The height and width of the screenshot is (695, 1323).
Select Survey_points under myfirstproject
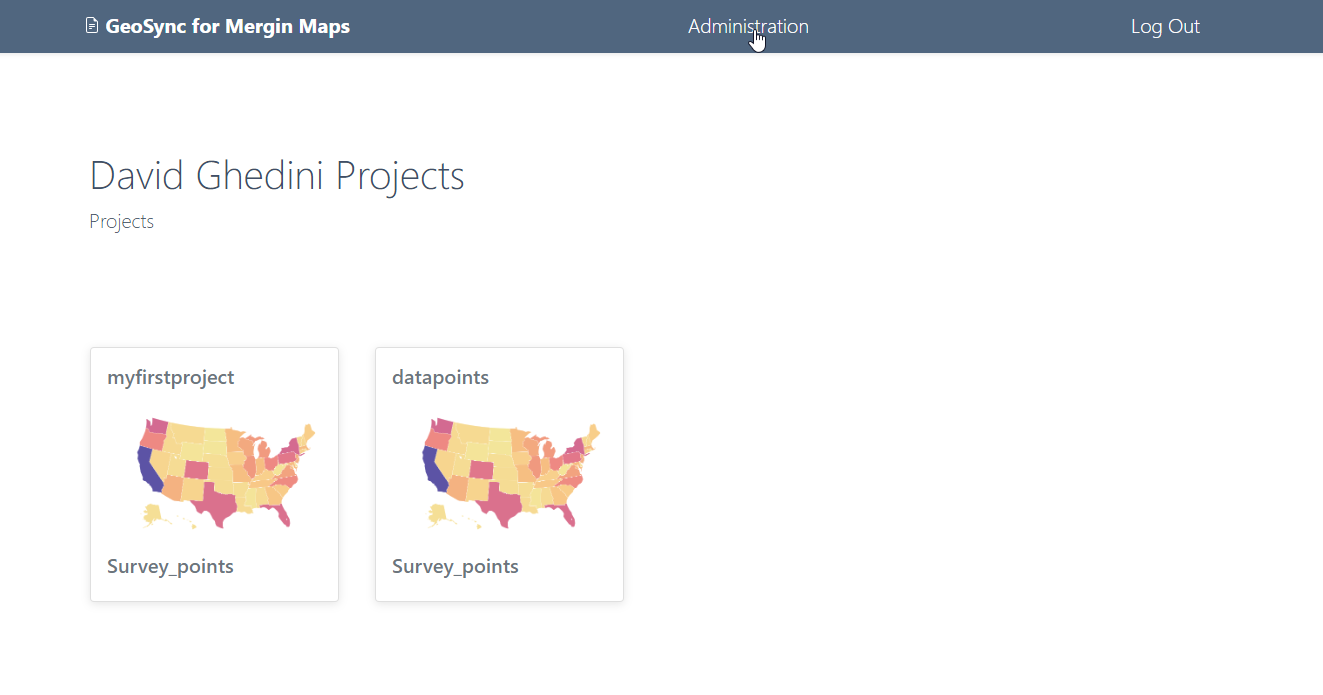[170, 566]
